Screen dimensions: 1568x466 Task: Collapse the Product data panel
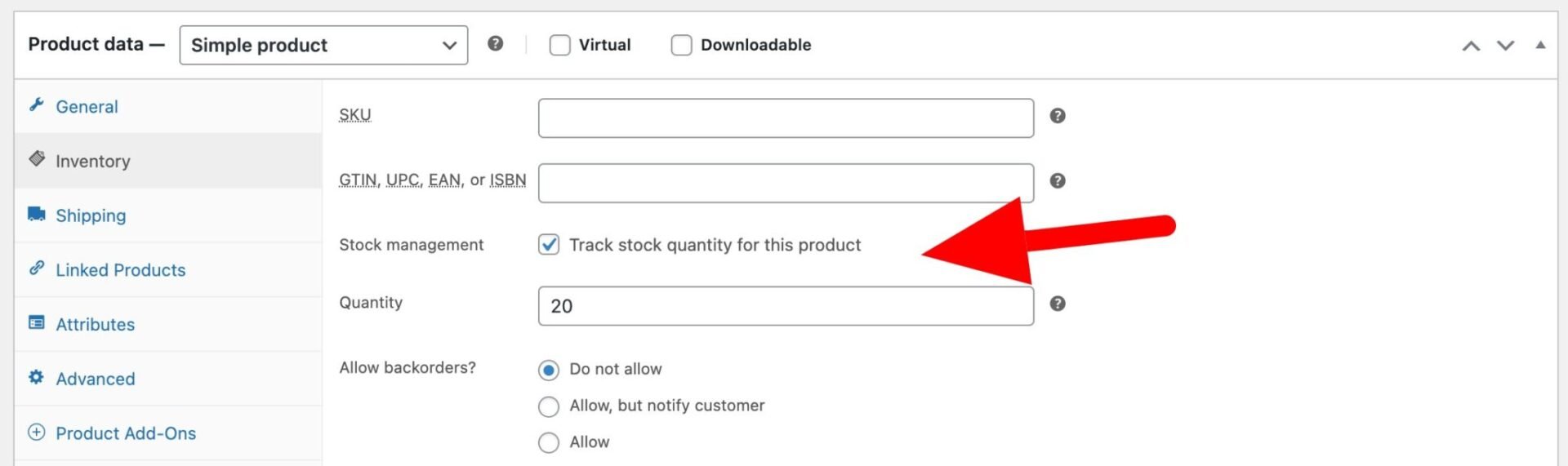pos(1540,45)
